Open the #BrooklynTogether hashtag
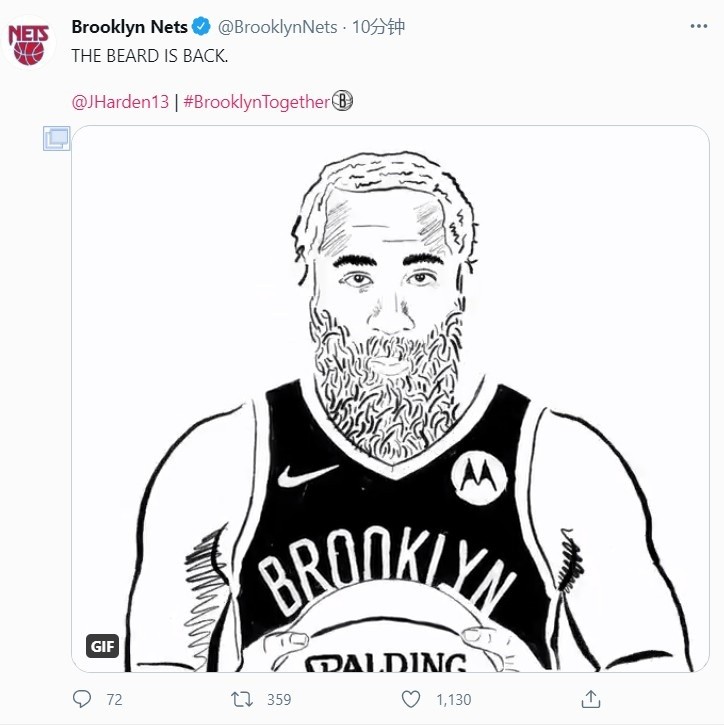 pyautogui.click(x=256, y=102)
